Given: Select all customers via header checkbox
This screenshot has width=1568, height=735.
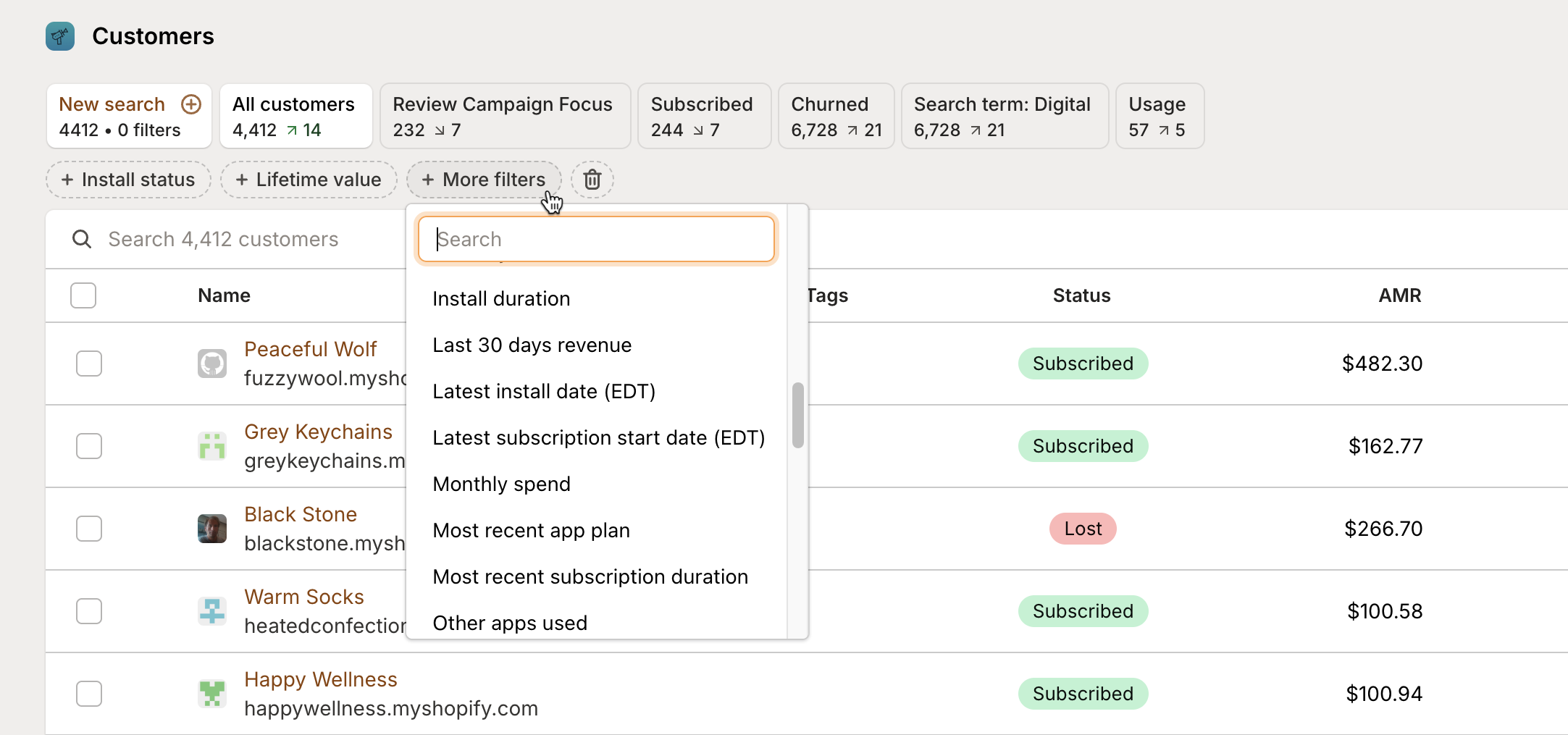Looking at the screenshot, I should click(83, 295).
